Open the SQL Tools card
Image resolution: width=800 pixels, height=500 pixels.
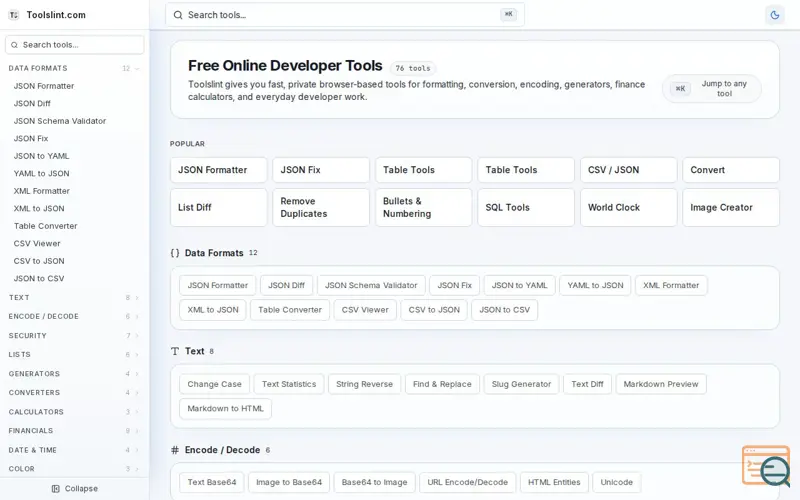[x=526, y=208]
